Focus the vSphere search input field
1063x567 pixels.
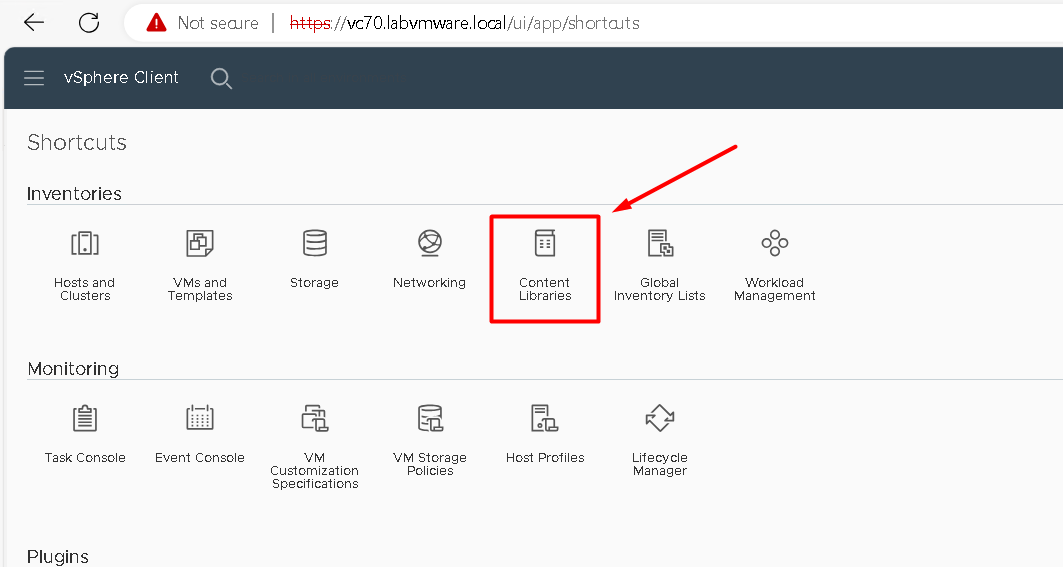click(x=328, y=79)
